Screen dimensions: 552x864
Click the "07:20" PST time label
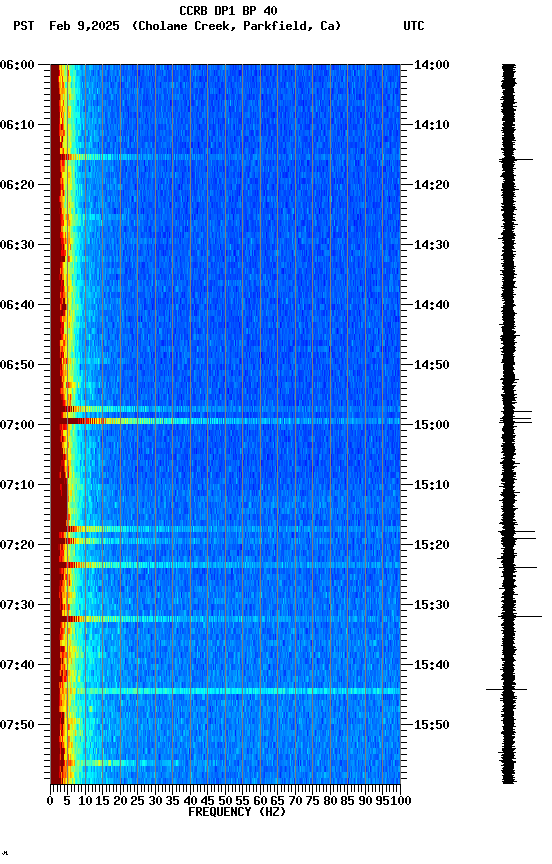(17, 546)
